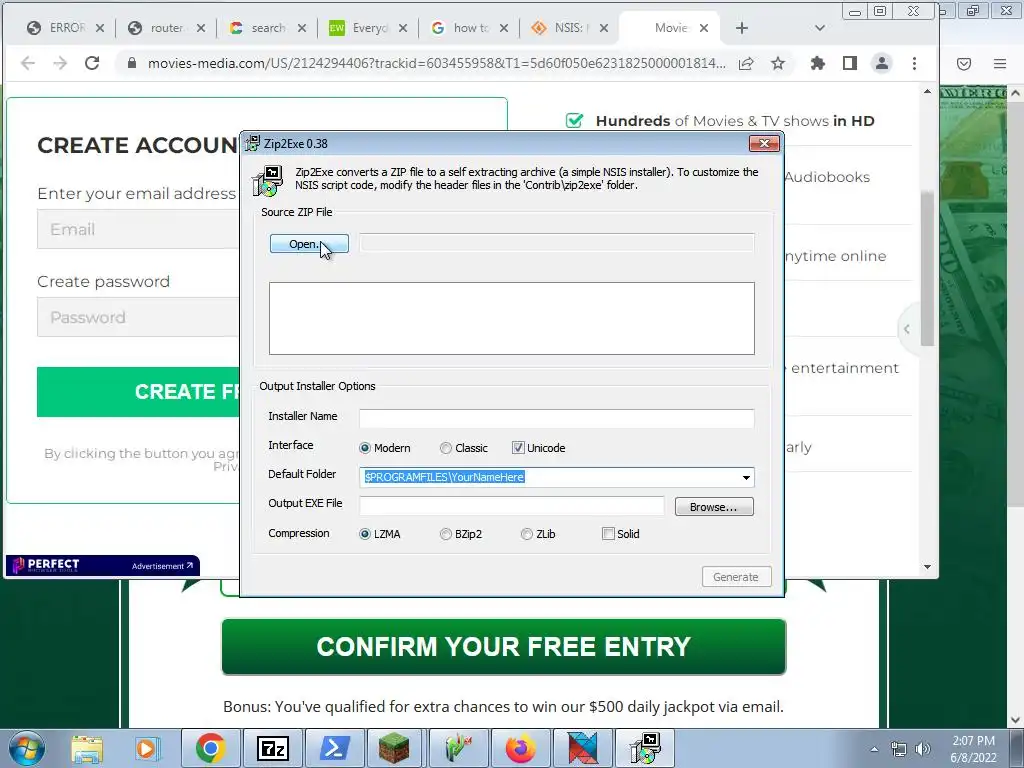Open Firefox from the taskbar
This screenshot has width=1024, height=768.
point(520,748)
